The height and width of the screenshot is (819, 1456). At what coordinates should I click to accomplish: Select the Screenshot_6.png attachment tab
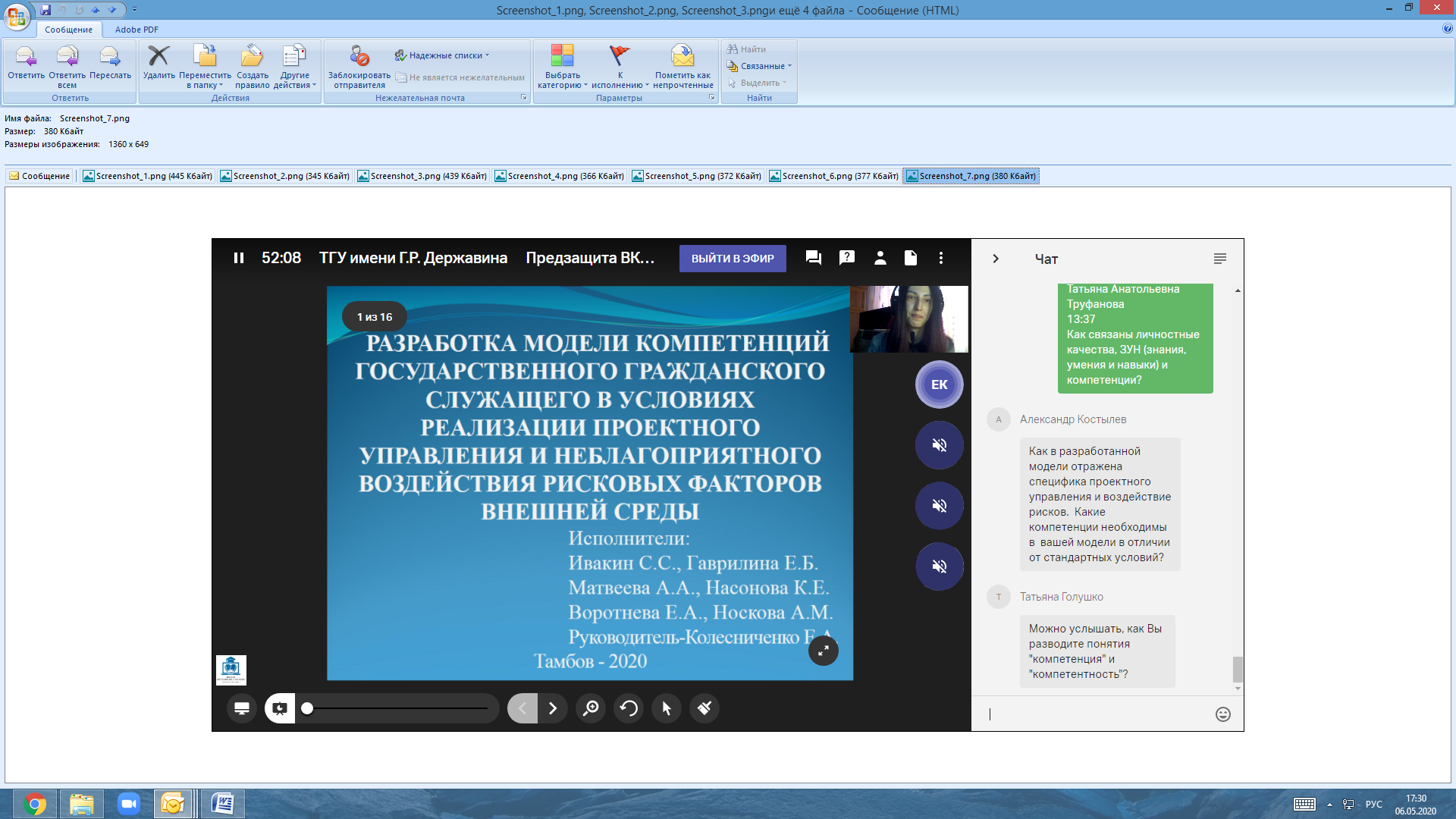coord(834,176)
